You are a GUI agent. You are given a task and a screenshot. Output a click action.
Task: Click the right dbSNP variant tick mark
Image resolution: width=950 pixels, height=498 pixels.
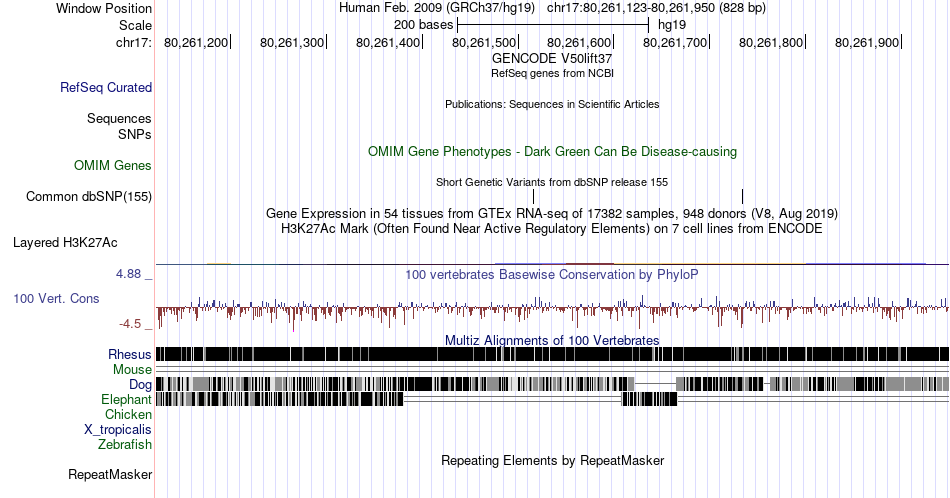[742, 196]
